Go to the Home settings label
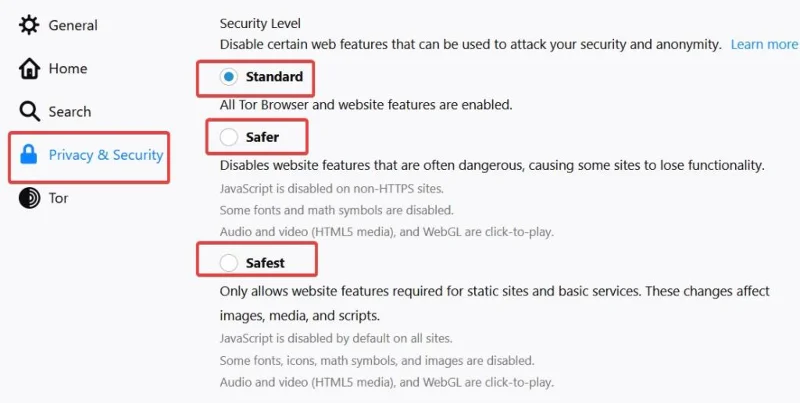Viewport: 800px width, 403px height. 68,69
